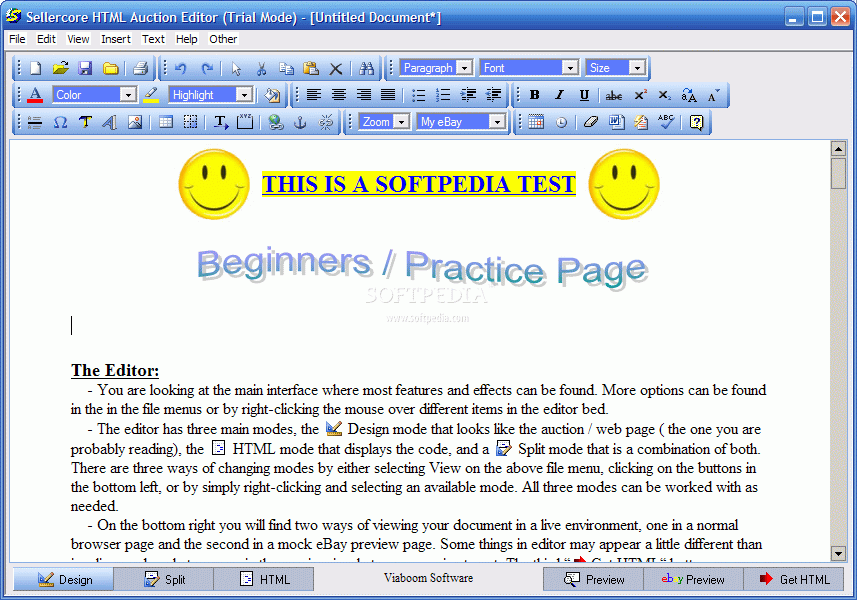Insert an anchor bookmark

[x=300, y=122]
